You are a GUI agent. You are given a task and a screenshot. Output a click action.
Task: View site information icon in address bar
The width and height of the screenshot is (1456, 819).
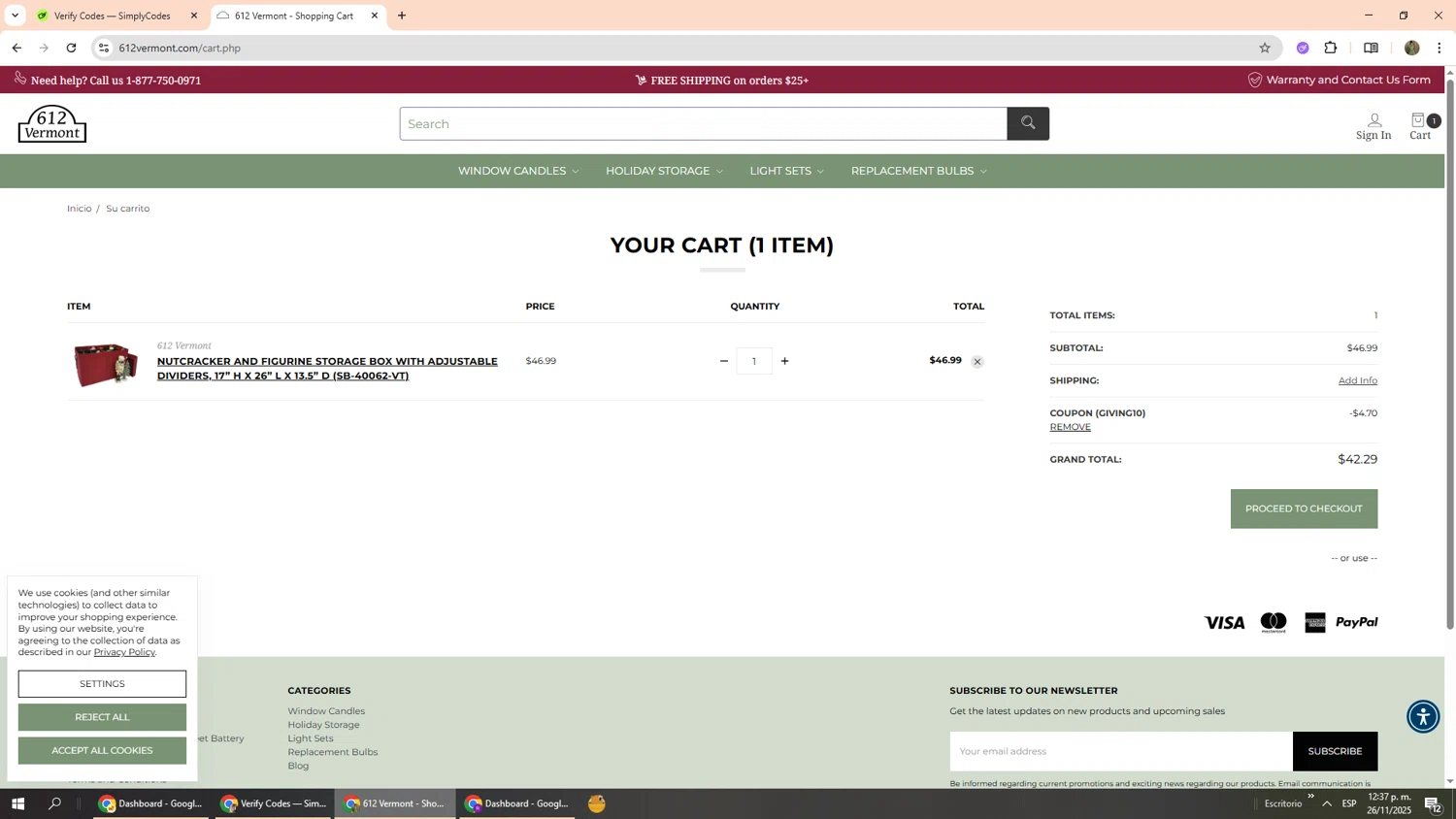pyautogui.click(x=104, y=48)
